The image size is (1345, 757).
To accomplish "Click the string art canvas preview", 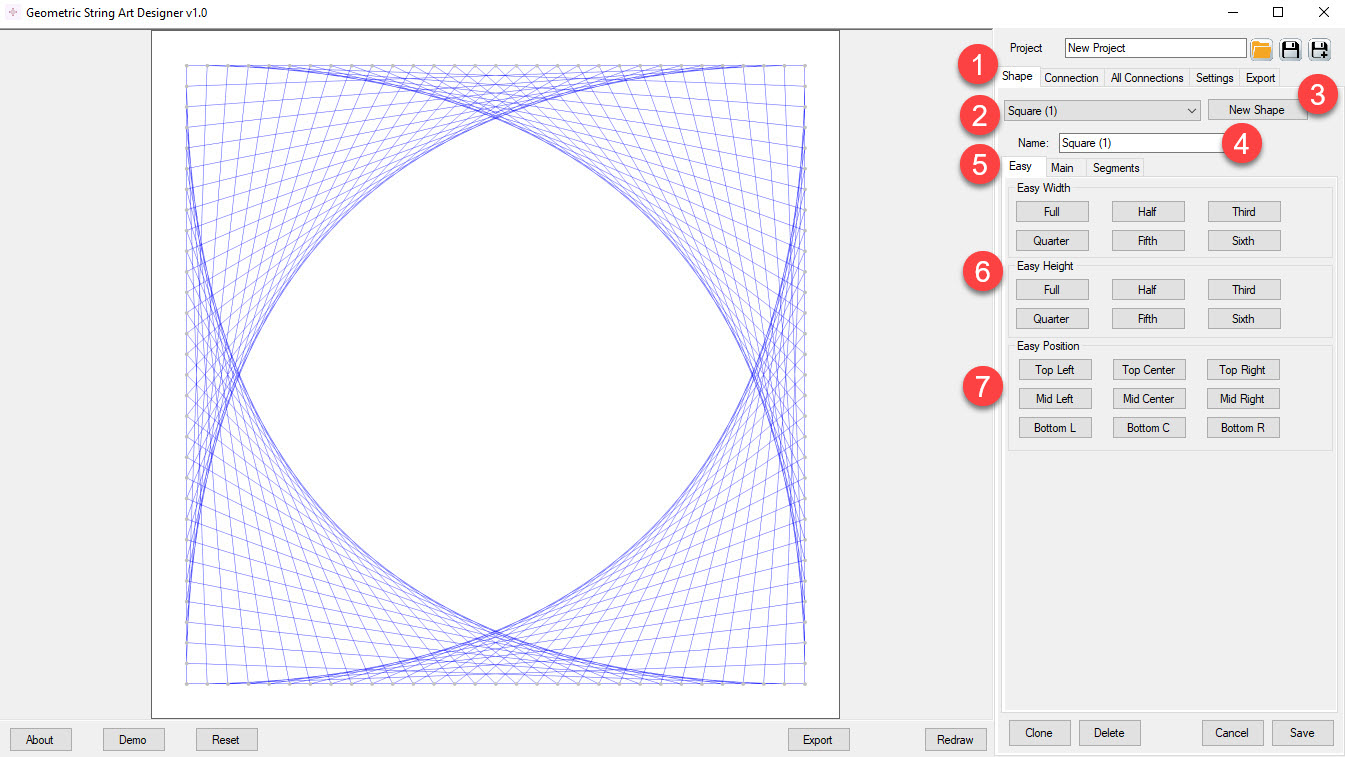I will pos(495,374).
